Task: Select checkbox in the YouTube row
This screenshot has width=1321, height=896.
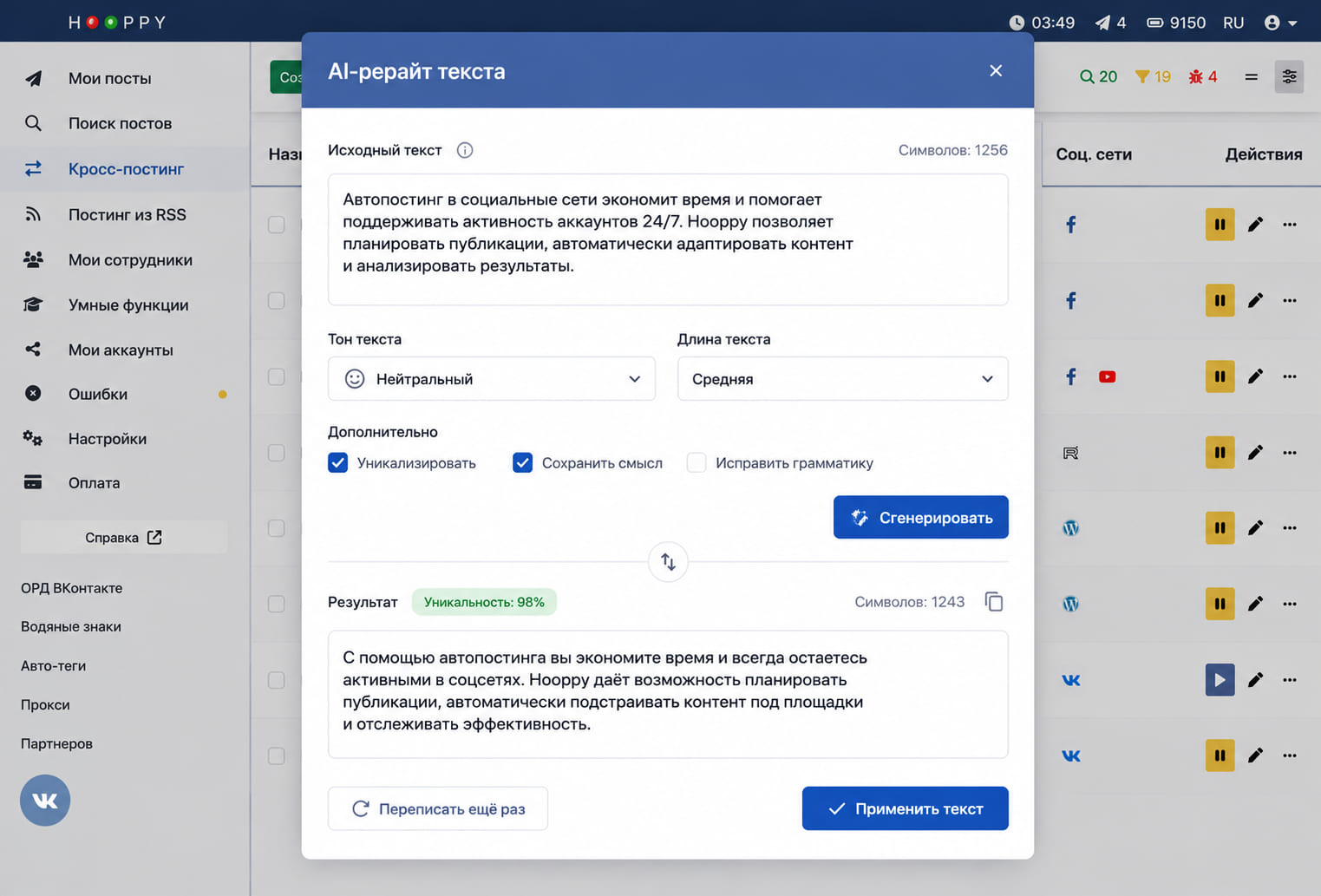Action: tap(277, 376)
